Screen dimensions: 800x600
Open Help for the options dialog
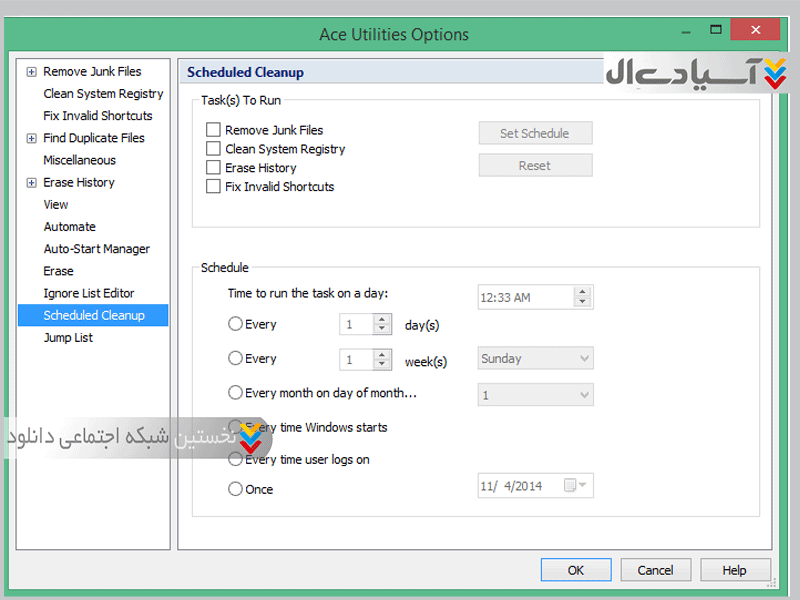pyautogui.click(x=734, y=570)
